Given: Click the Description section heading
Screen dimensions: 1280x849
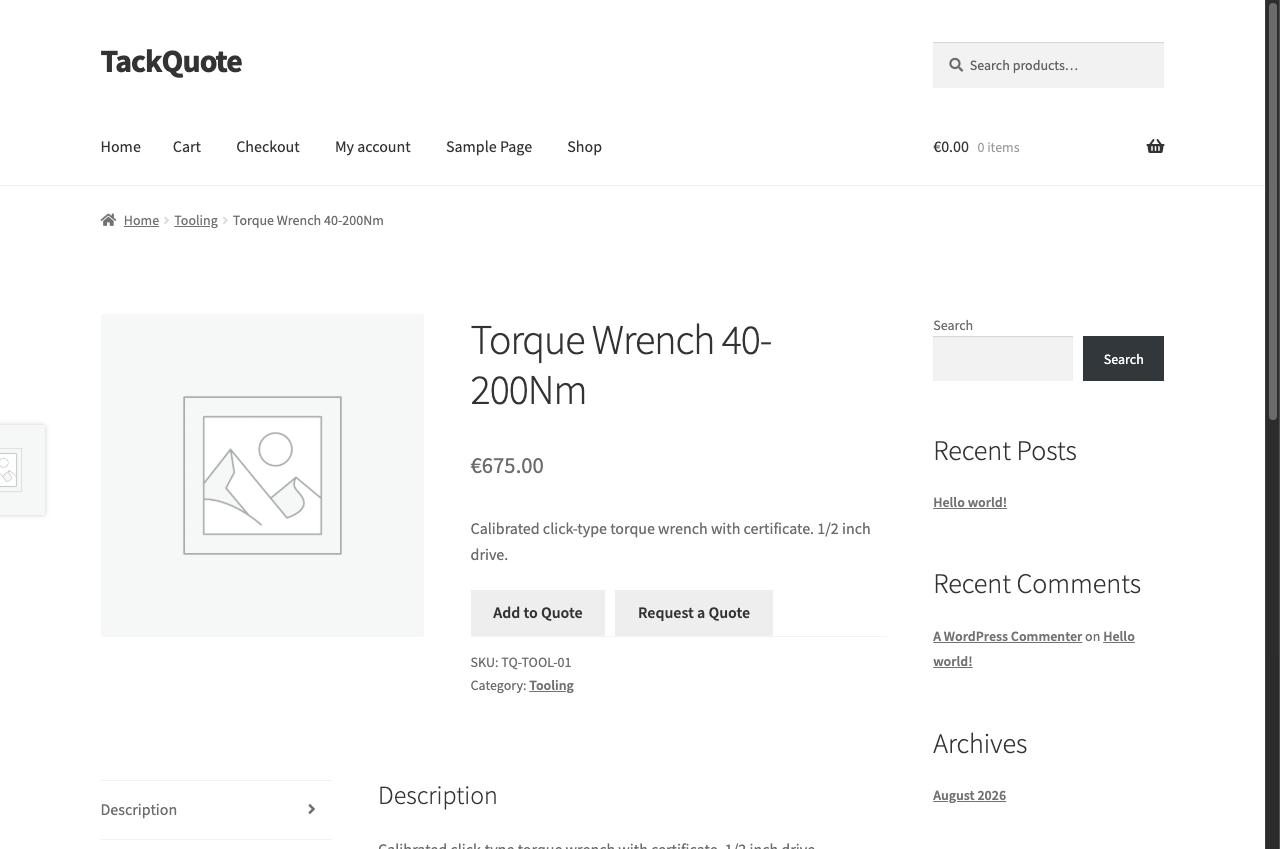Looking at the screenshot, I should coord(437,796).
